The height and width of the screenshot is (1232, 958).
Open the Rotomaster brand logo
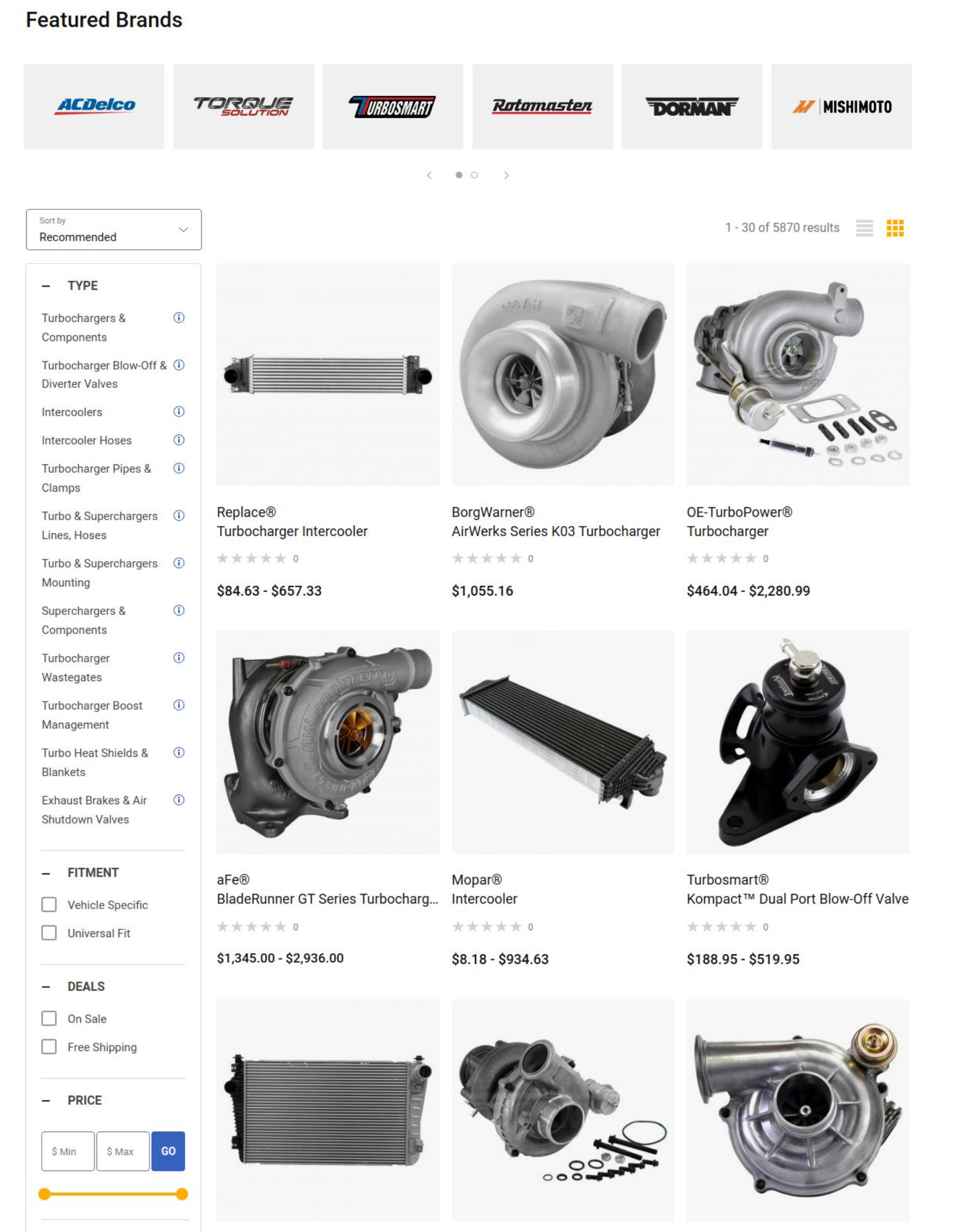tap(542, 107)
